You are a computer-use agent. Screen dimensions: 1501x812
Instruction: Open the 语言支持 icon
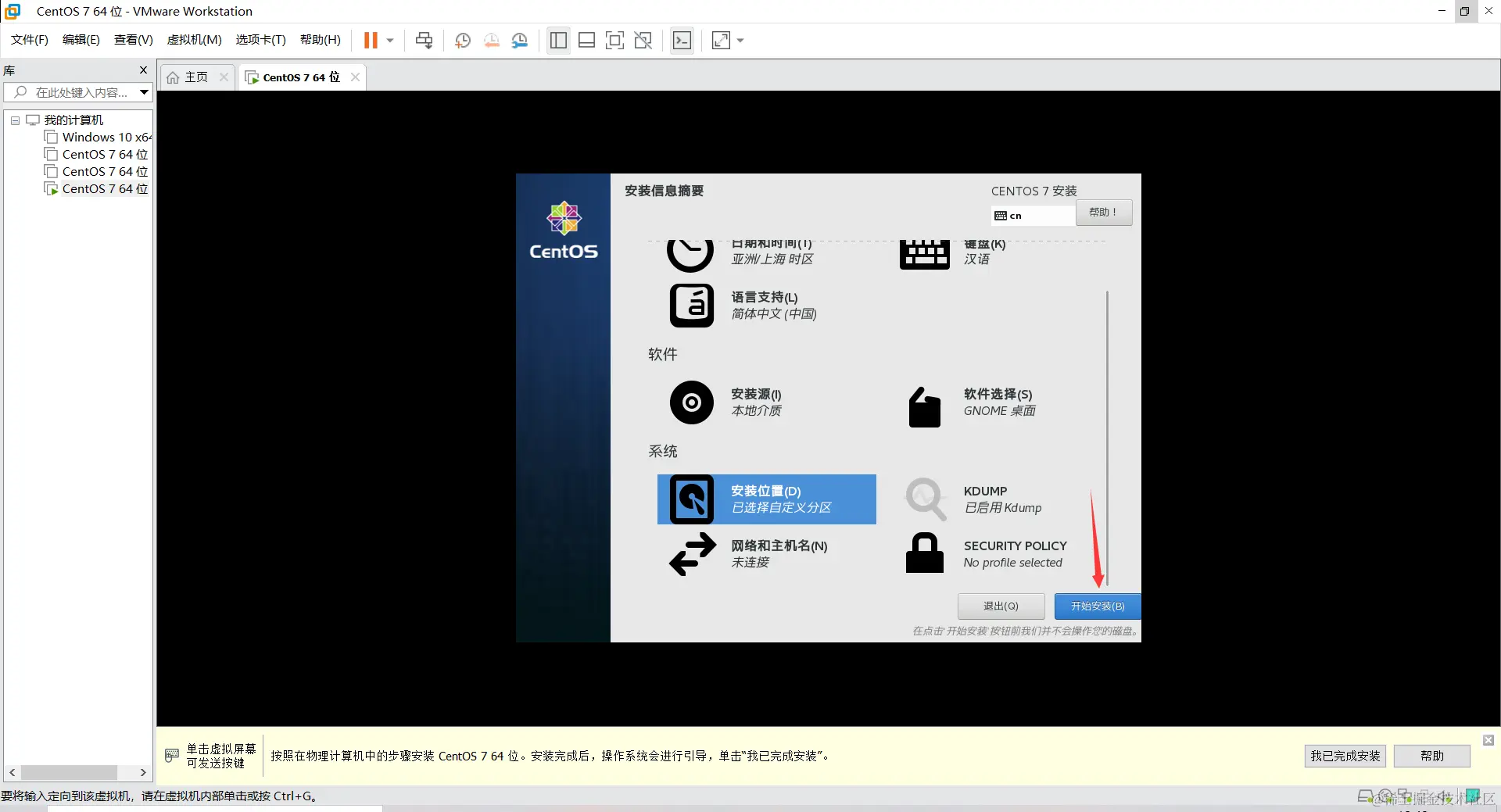pos(692,306)
